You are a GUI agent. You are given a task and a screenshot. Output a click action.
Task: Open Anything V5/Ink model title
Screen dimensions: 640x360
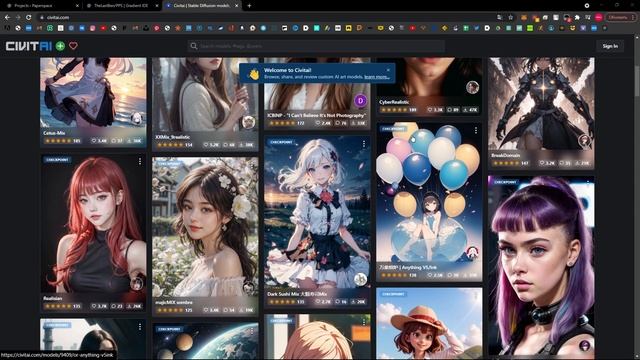pyautogui.click(x=408, y=267)
